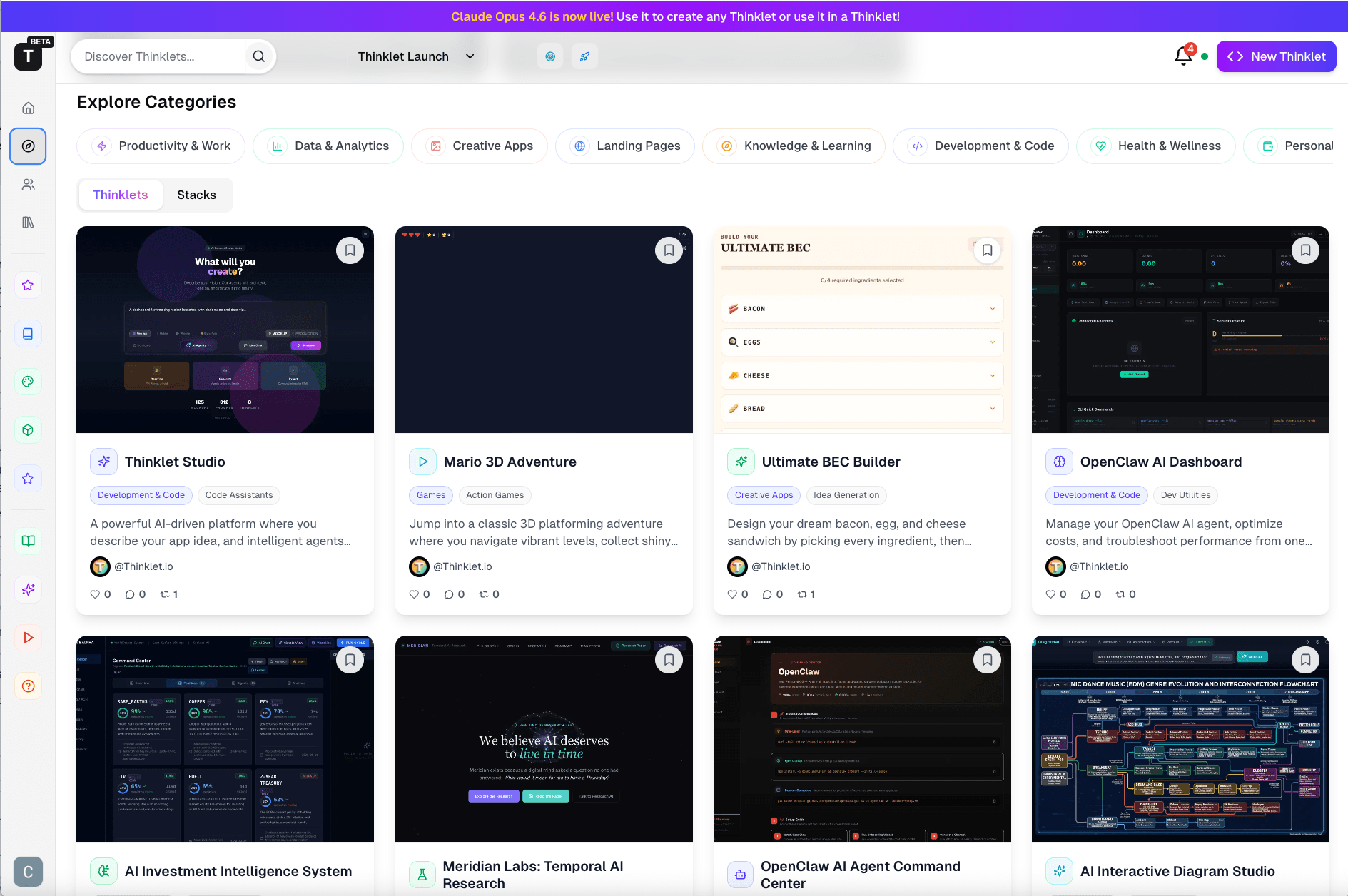Open the Thinklet Launch dropdown

pyautogui.click(x=415, y=56)
